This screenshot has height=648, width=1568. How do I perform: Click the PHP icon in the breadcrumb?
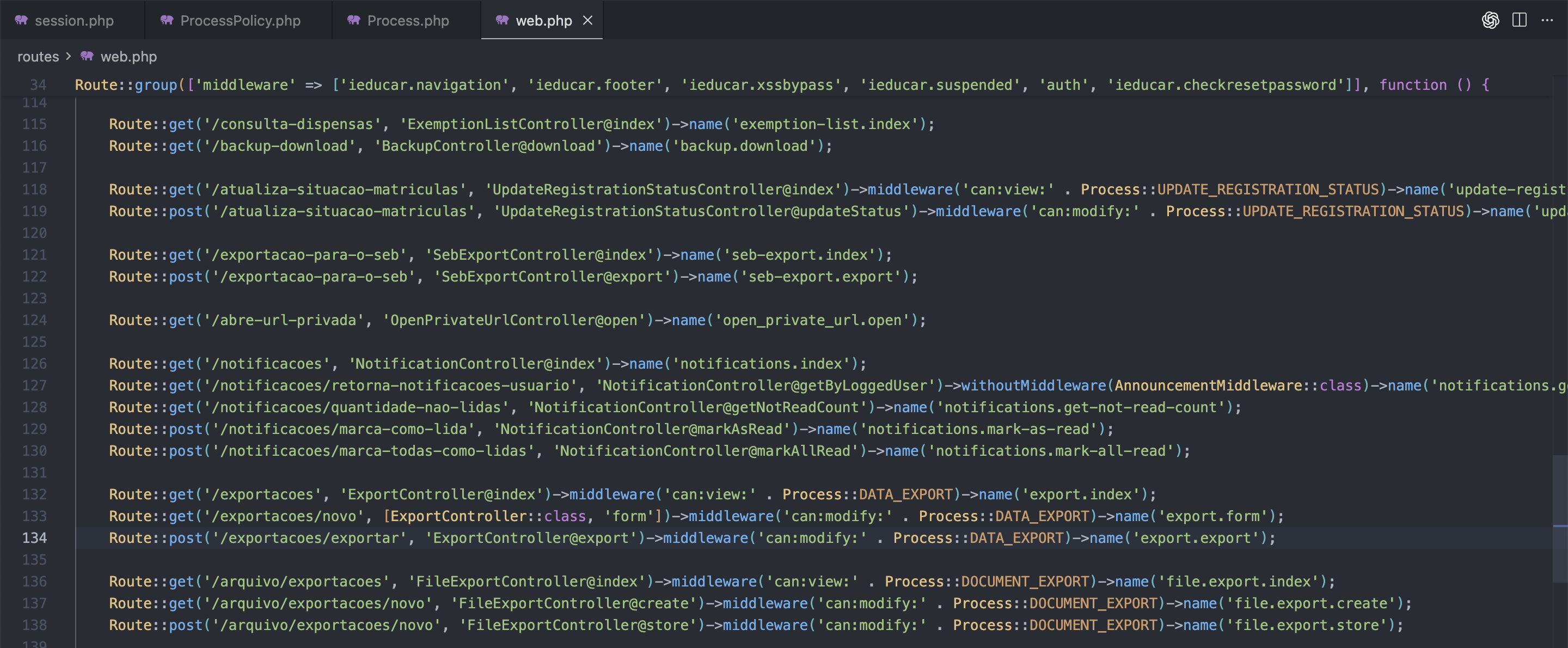click(x=87, y=56)
